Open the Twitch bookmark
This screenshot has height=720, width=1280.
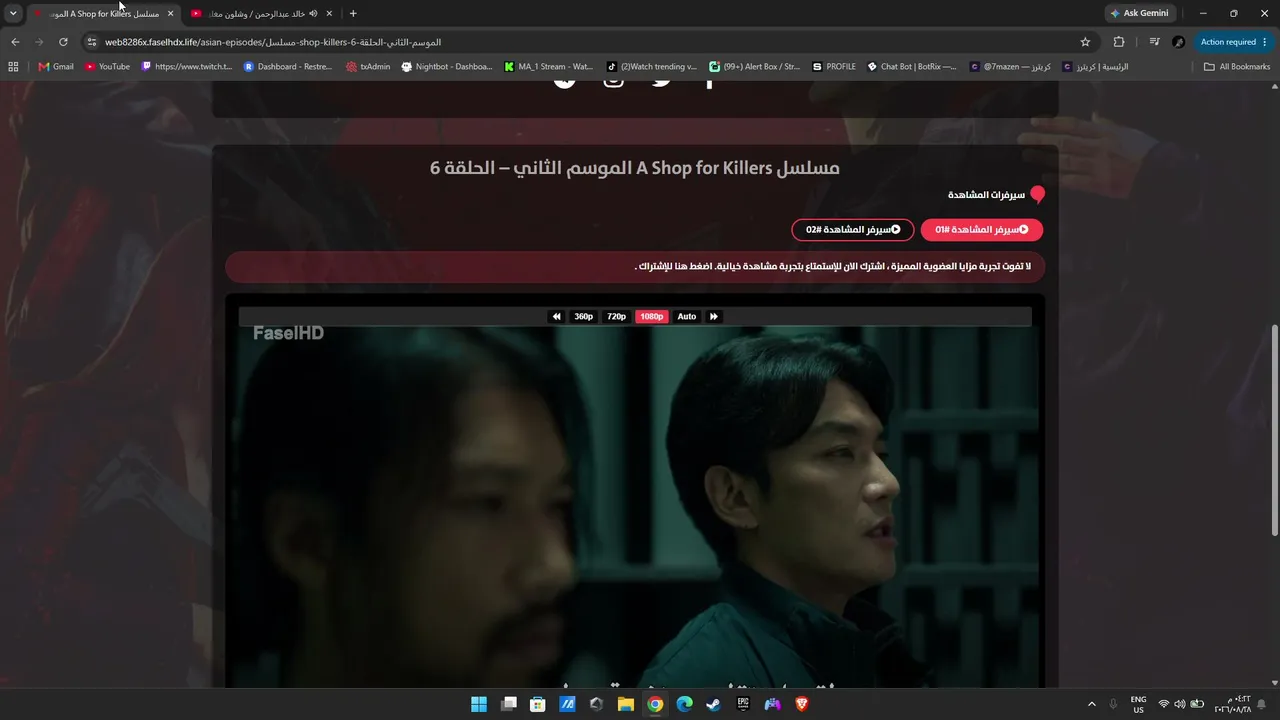coord(187,67)
